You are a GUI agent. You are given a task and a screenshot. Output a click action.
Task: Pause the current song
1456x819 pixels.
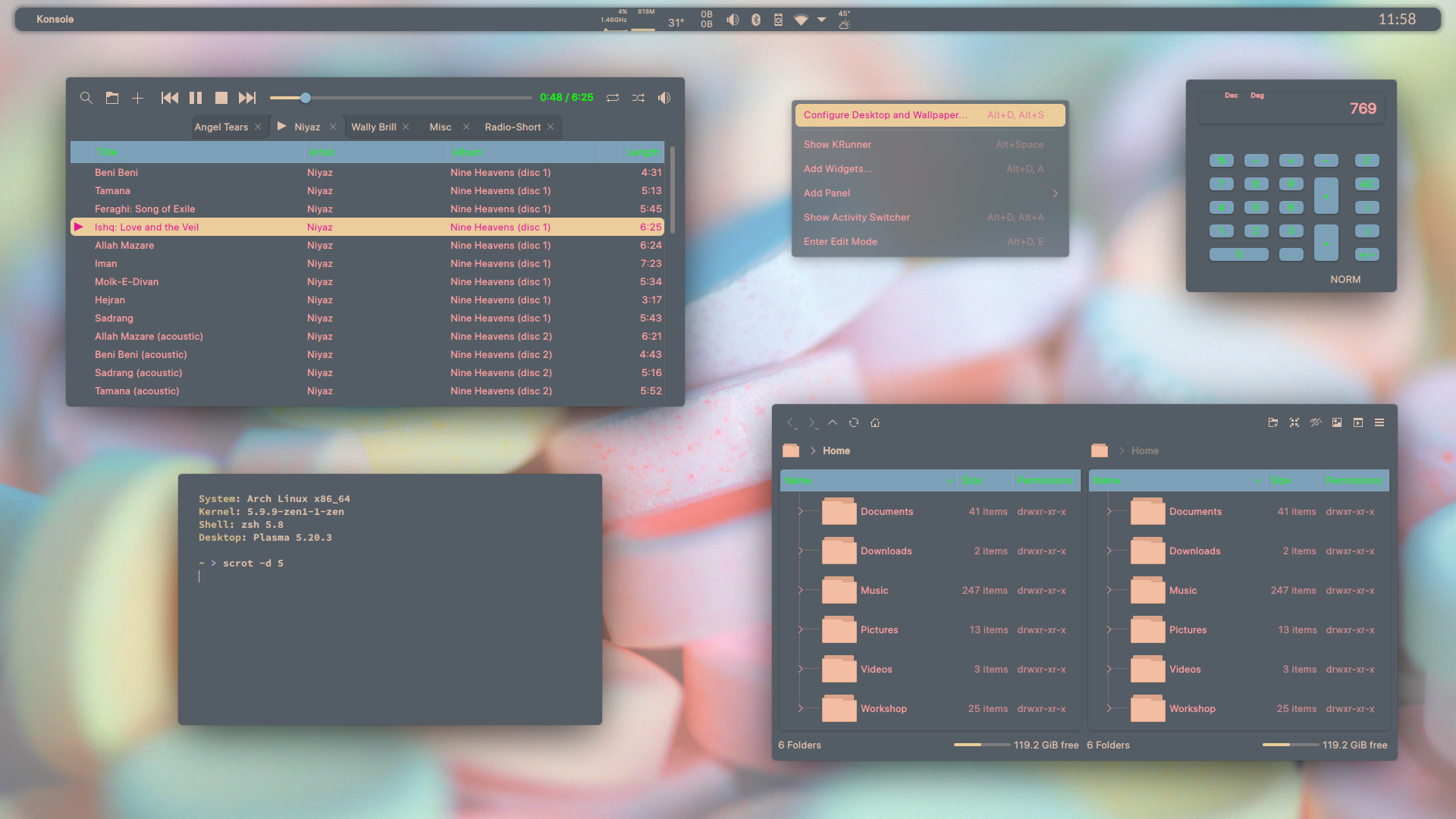coord(196,98)
